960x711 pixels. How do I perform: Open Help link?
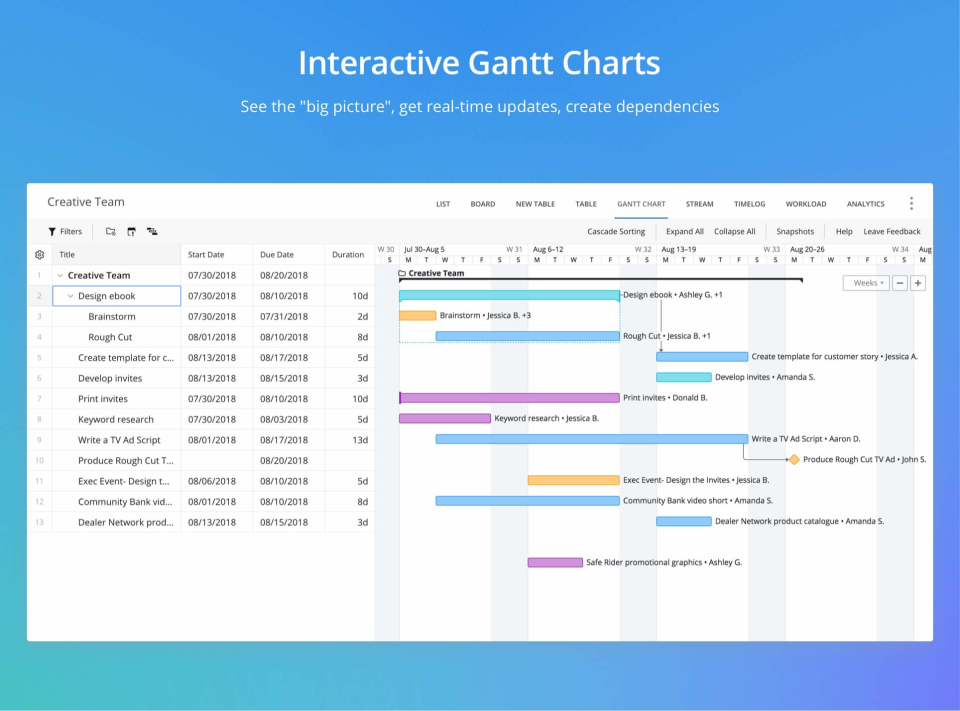coord(844,231)
